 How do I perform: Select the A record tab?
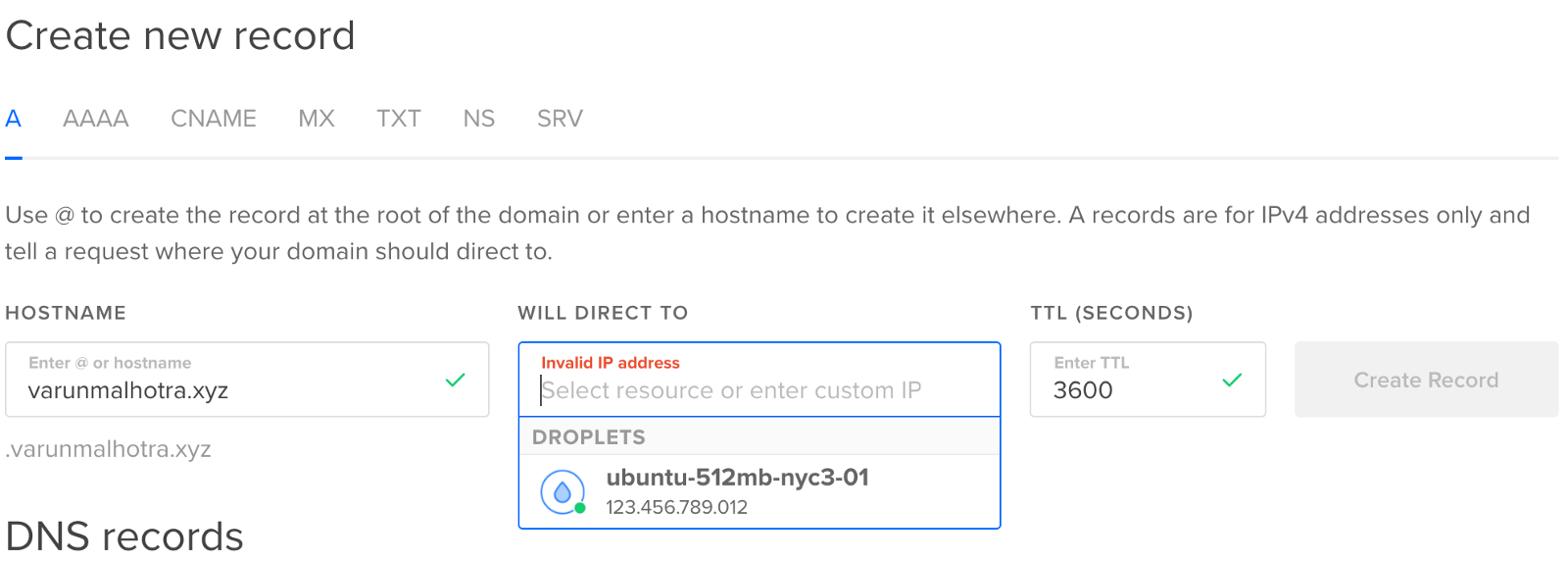(13, 119)
